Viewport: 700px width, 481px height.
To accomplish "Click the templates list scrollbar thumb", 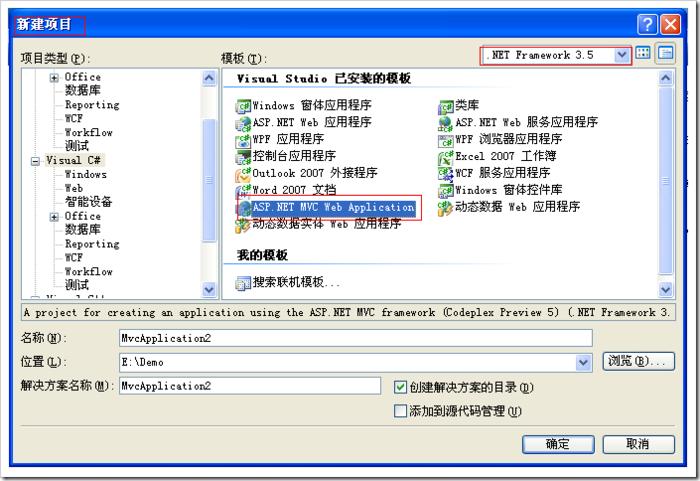I will coord(666,180).
